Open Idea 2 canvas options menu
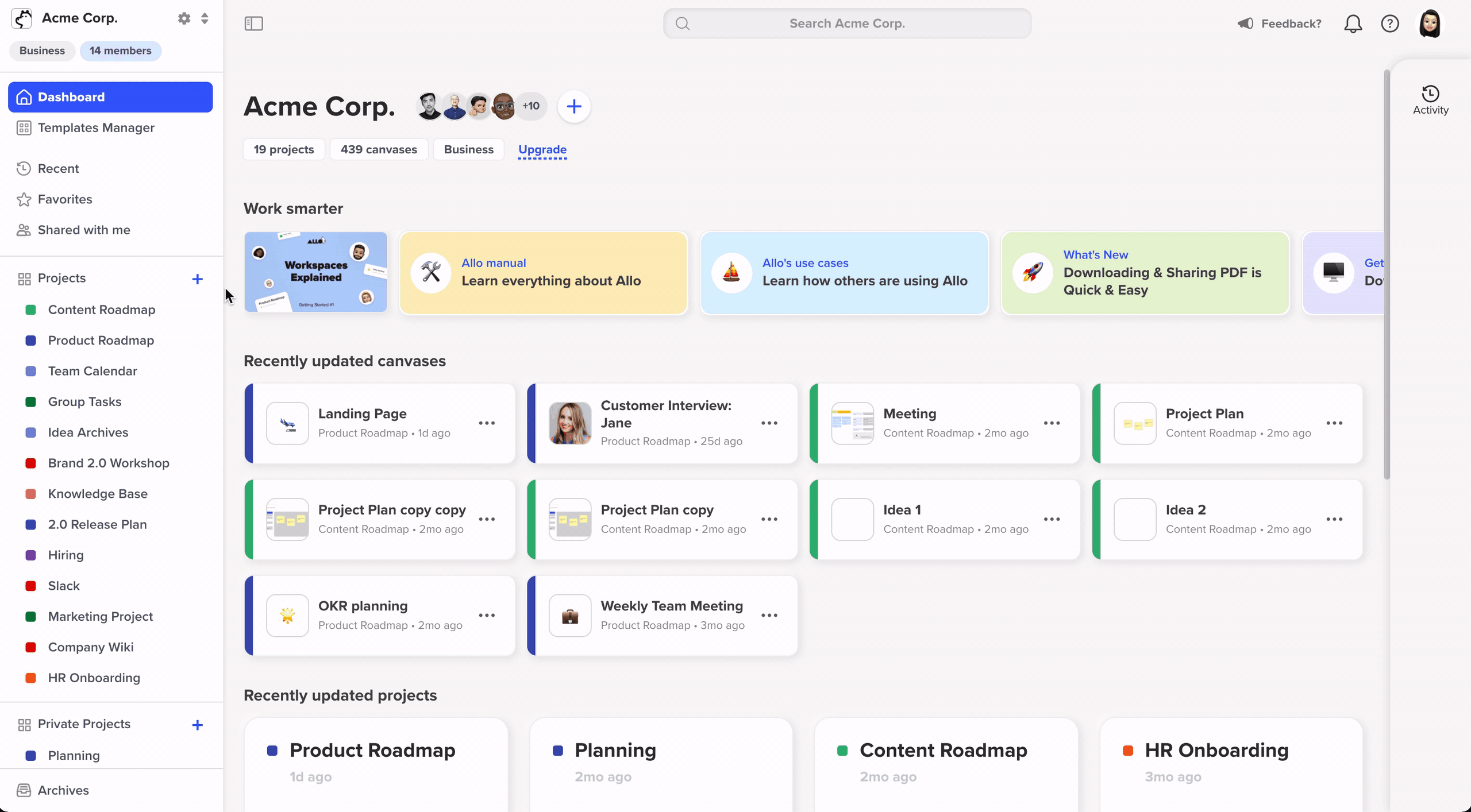1471x812 pixels. (x=1334, y=519)
